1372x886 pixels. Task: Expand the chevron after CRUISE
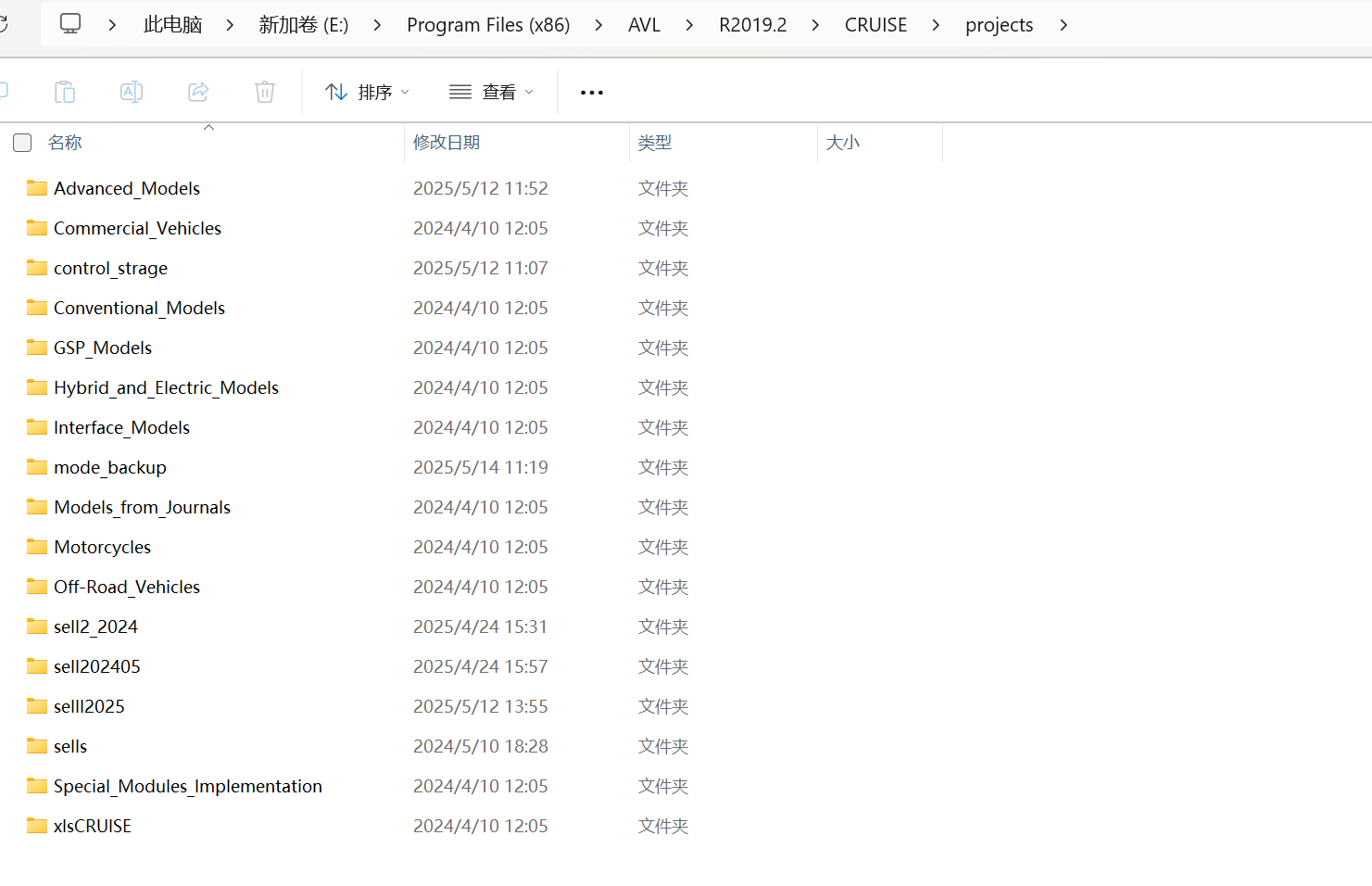click(x=936, y=25)
